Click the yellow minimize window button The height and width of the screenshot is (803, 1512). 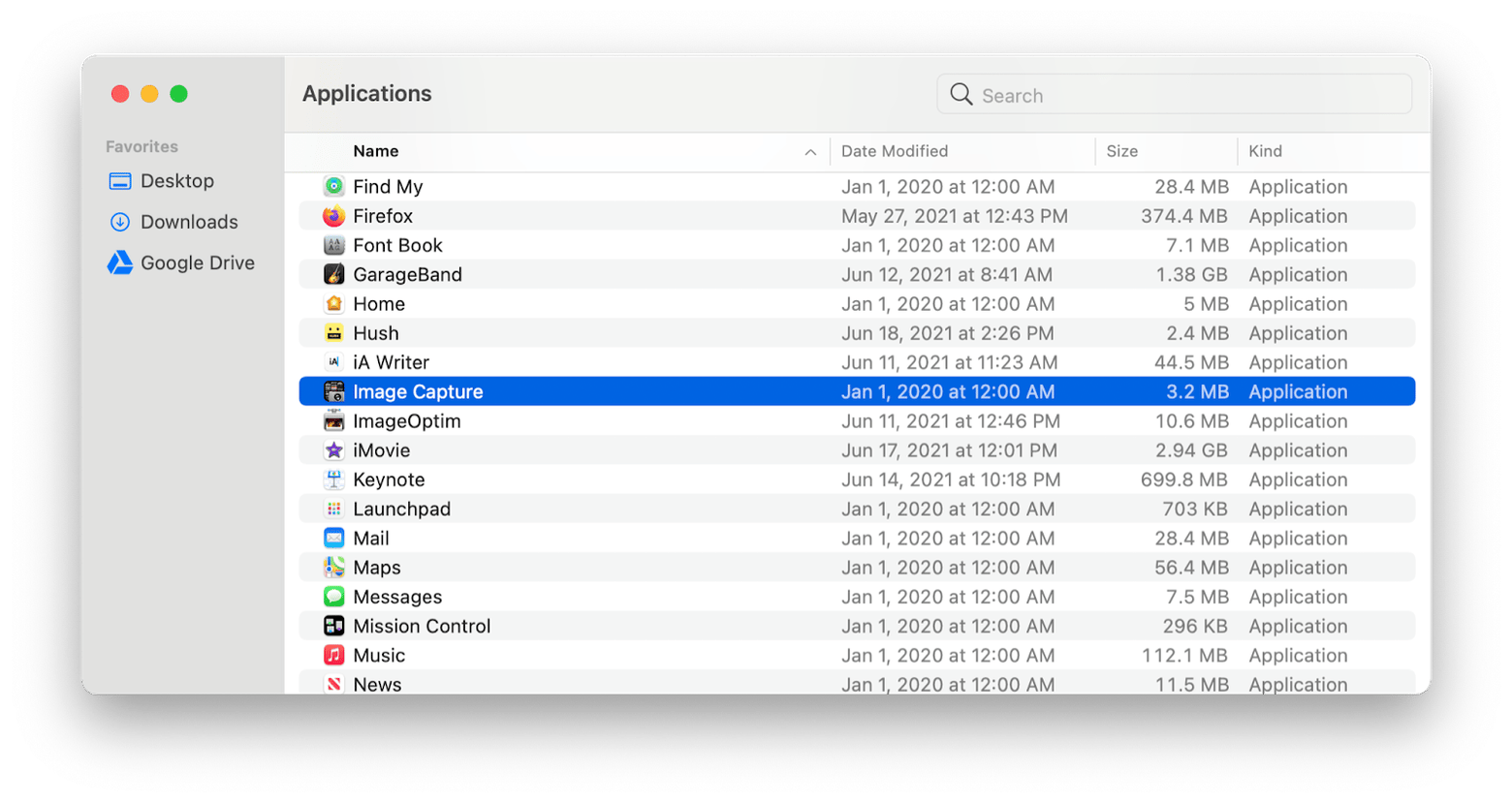tap(149, 94)
